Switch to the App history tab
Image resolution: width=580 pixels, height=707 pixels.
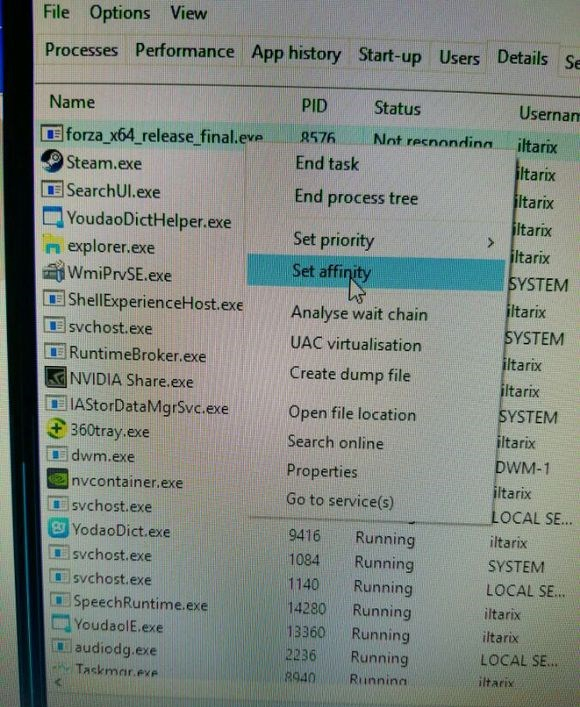(296, 53)
